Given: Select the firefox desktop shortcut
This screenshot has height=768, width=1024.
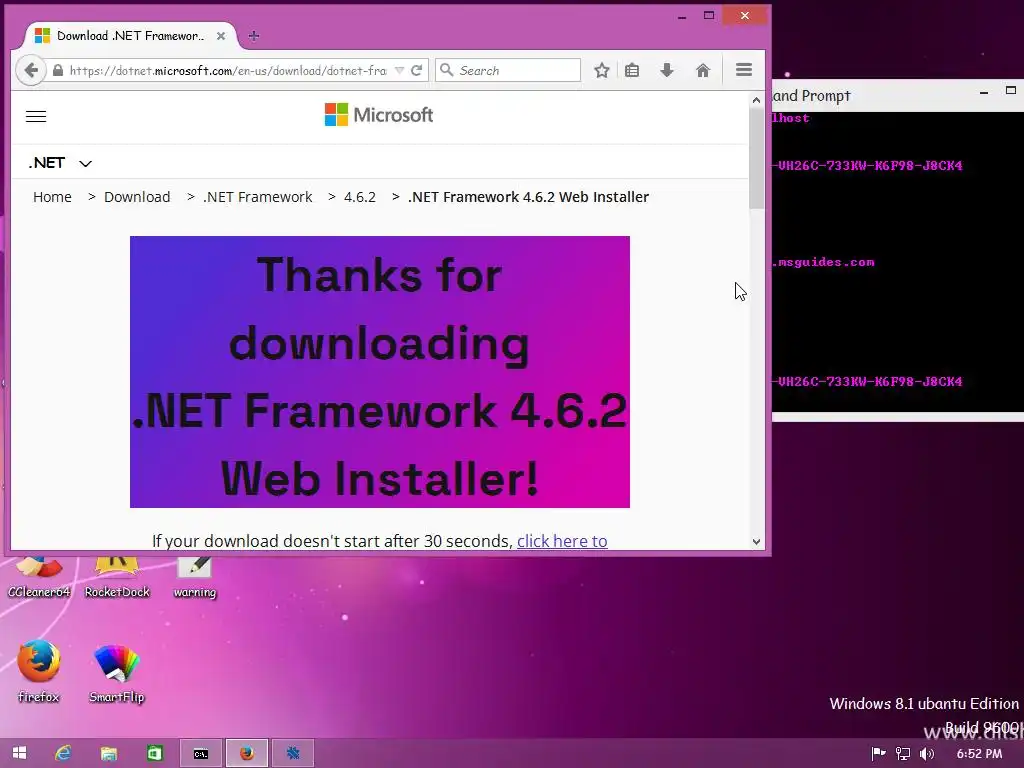Looking at the screenshot, I should pyautogui.click(x=39, y=671).
